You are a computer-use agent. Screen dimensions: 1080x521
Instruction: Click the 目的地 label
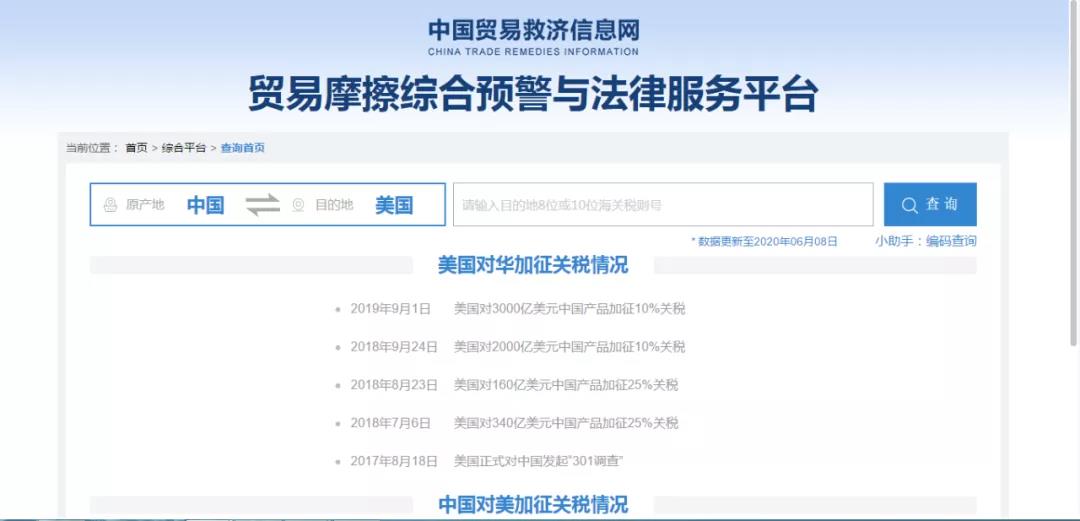point(334,205)
